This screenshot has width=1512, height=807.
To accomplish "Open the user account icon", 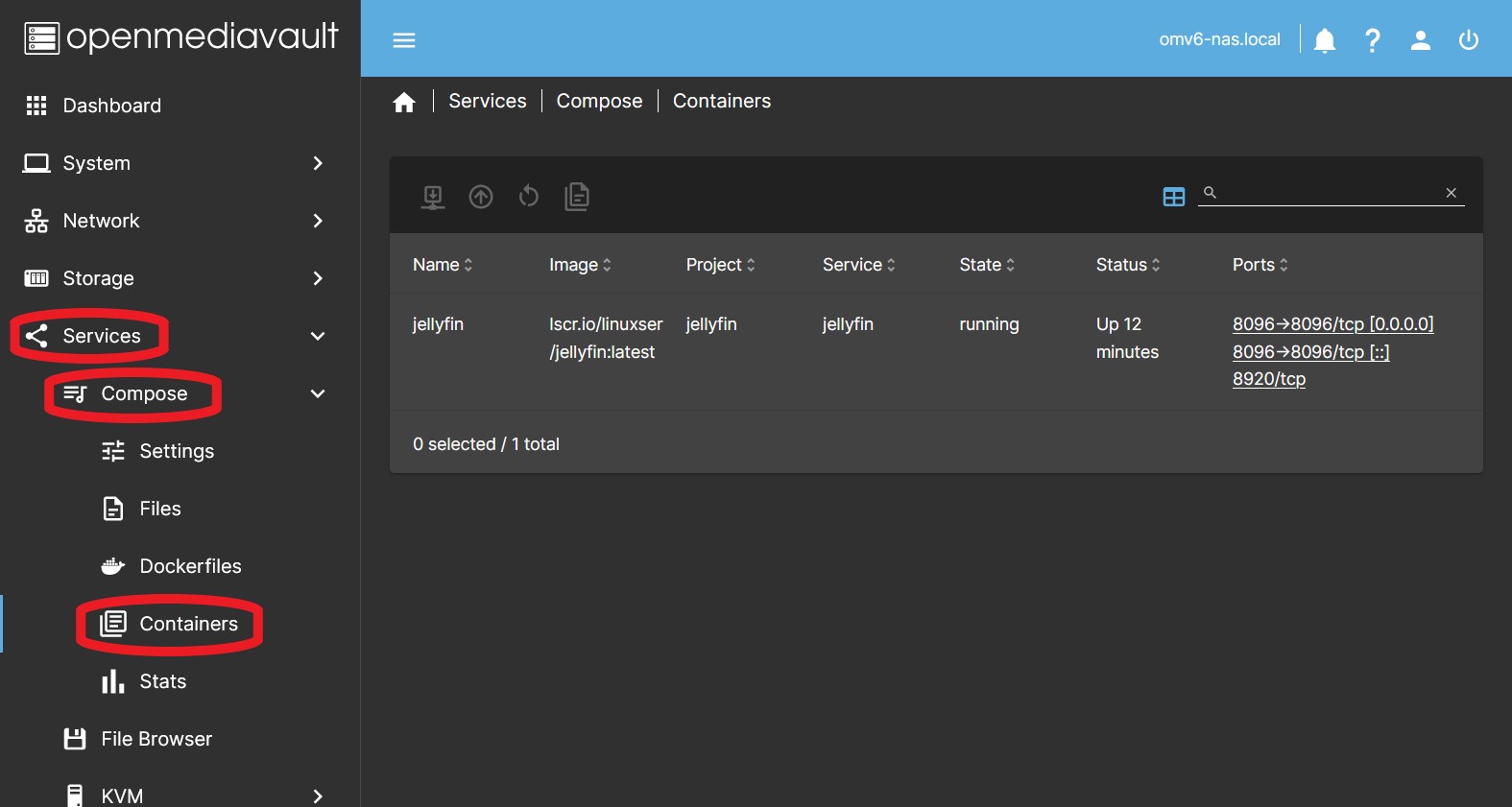I will [1421, 40].
